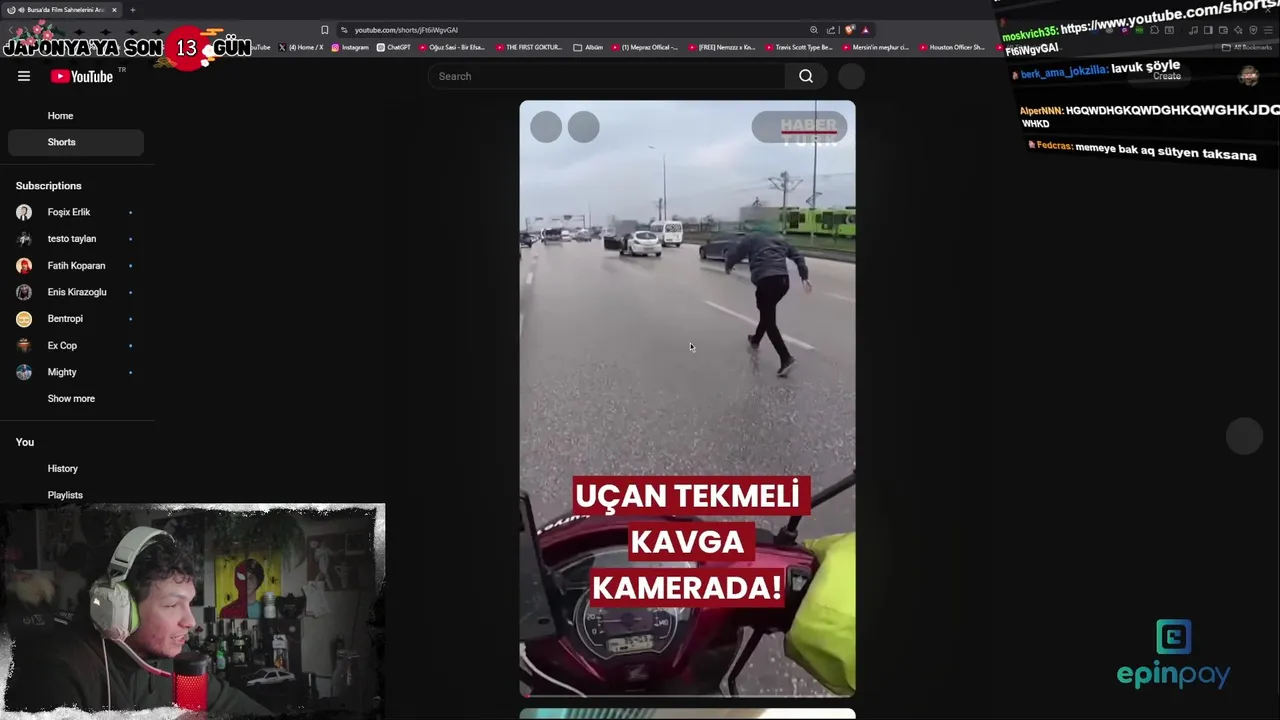Click the Shorts video player
The width and height of the screenshot is (1280, 720).
click(687, 398)
